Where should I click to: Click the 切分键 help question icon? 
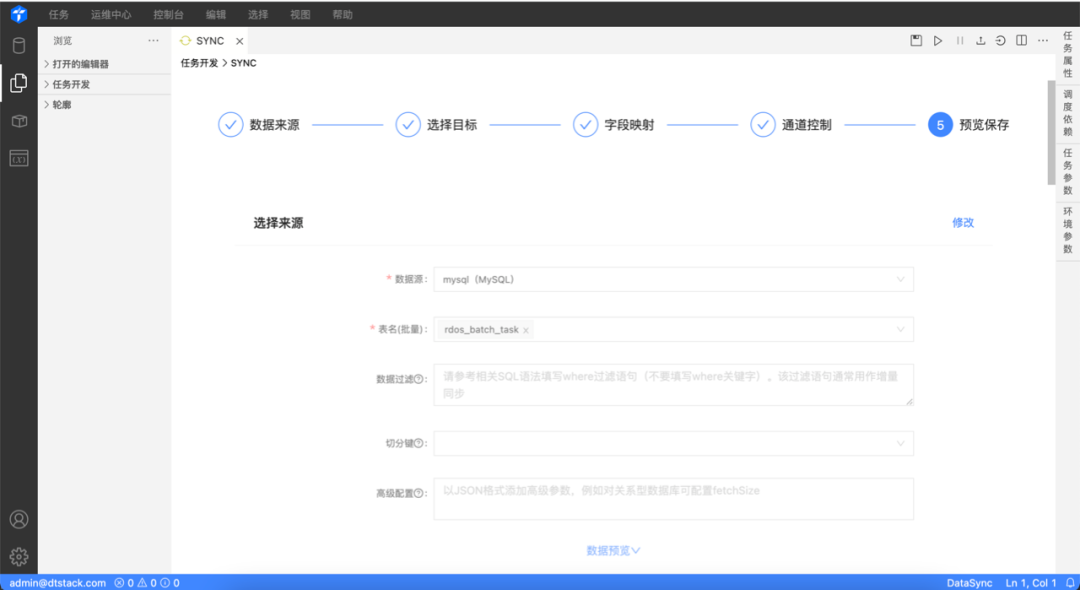tap(418, 443)
